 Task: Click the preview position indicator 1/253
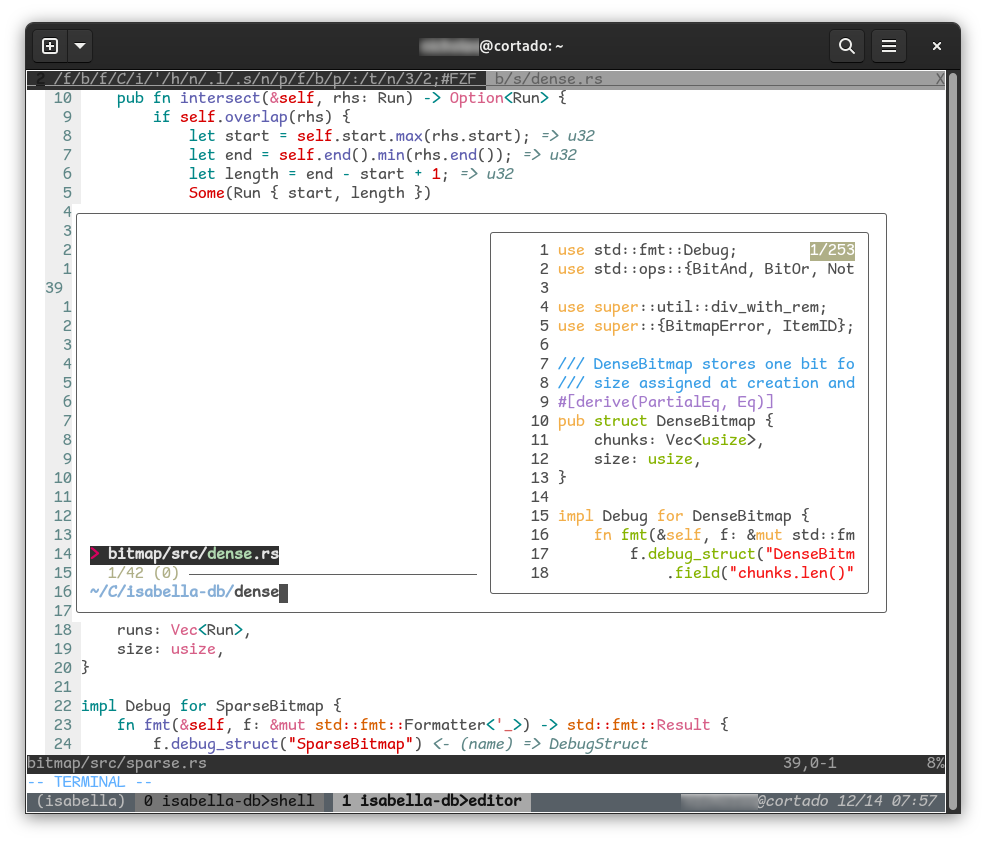[x=832, y=250]
